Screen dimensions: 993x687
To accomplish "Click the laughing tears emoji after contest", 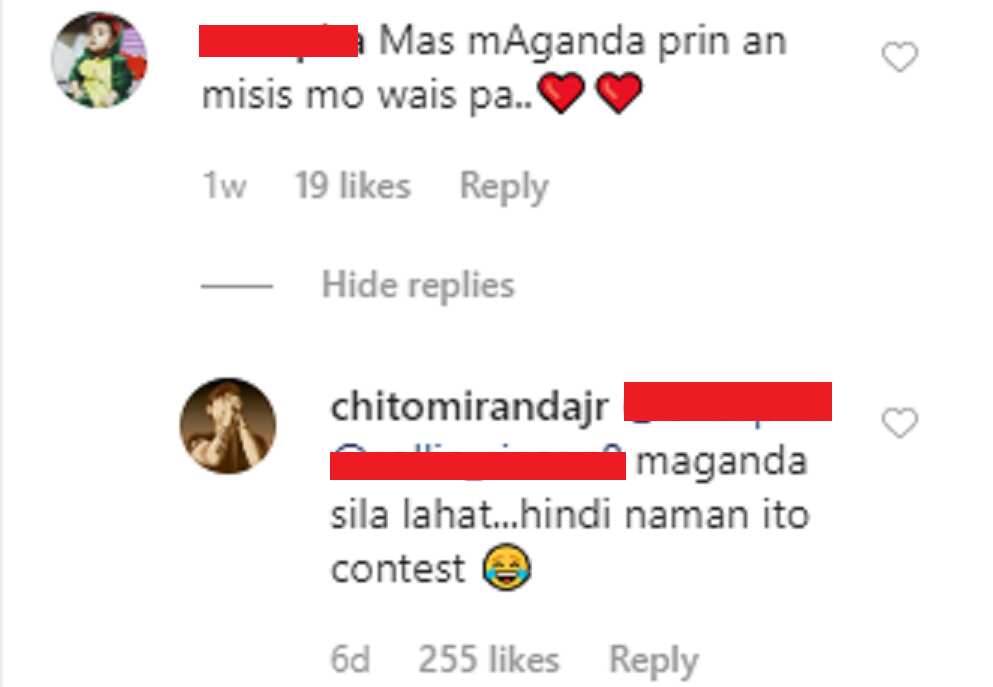I will (x=507, y=567).
